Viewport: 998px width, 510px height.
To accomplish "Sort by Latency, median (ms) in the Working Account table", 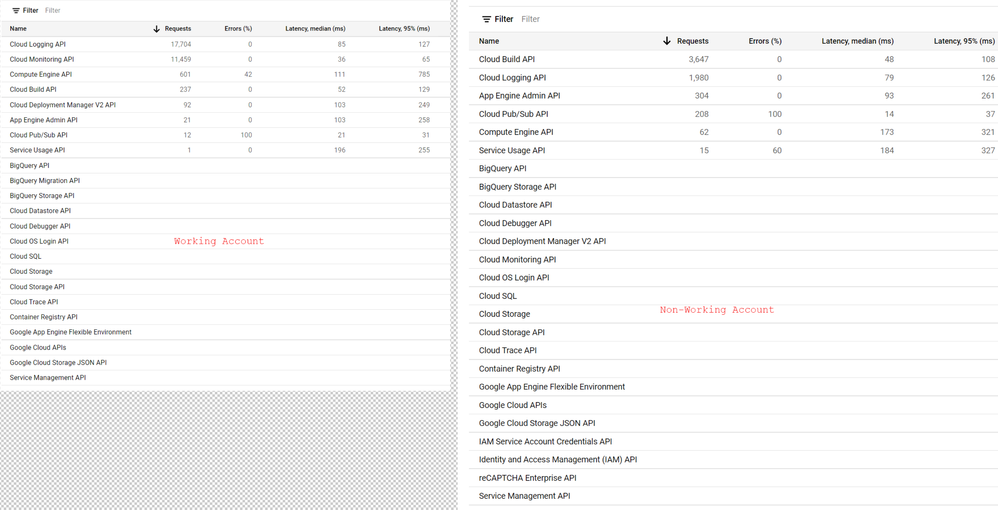I will click(x=315, y=29).
